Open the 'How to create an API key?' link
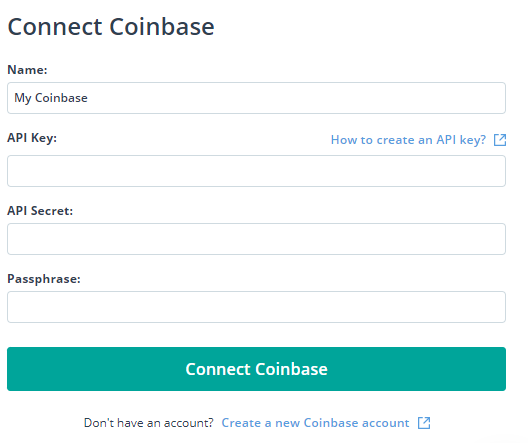 point(408,140)
